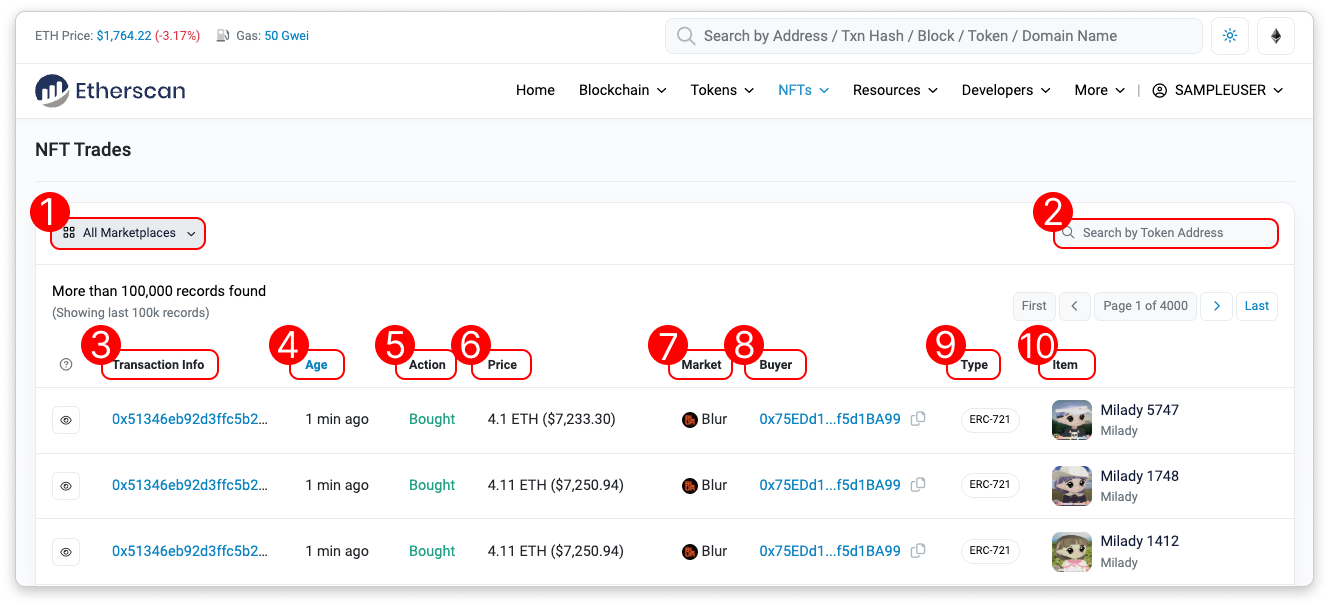Expand the Blockchain menu
The width and height of the screenshot is (1329, 606).
click(x=622, y=90)
